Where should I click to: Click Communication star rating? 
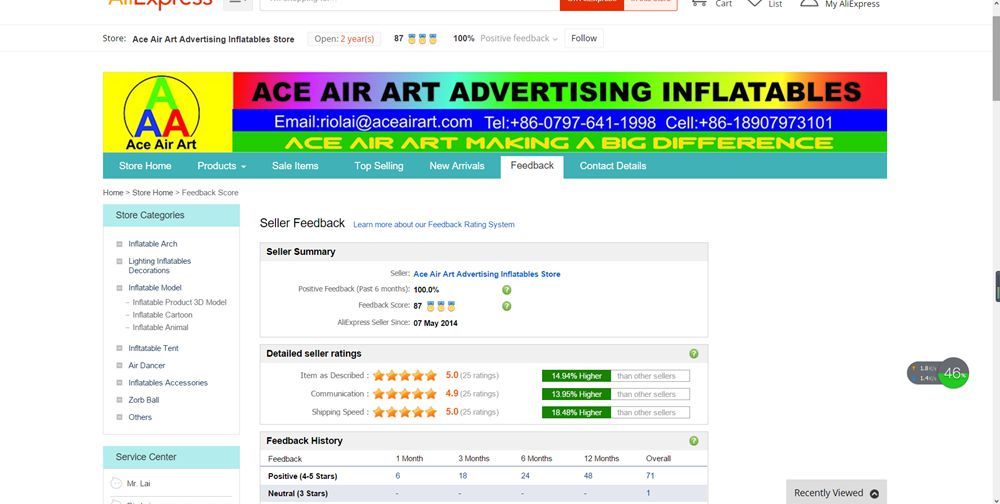[x=405, y=394]
